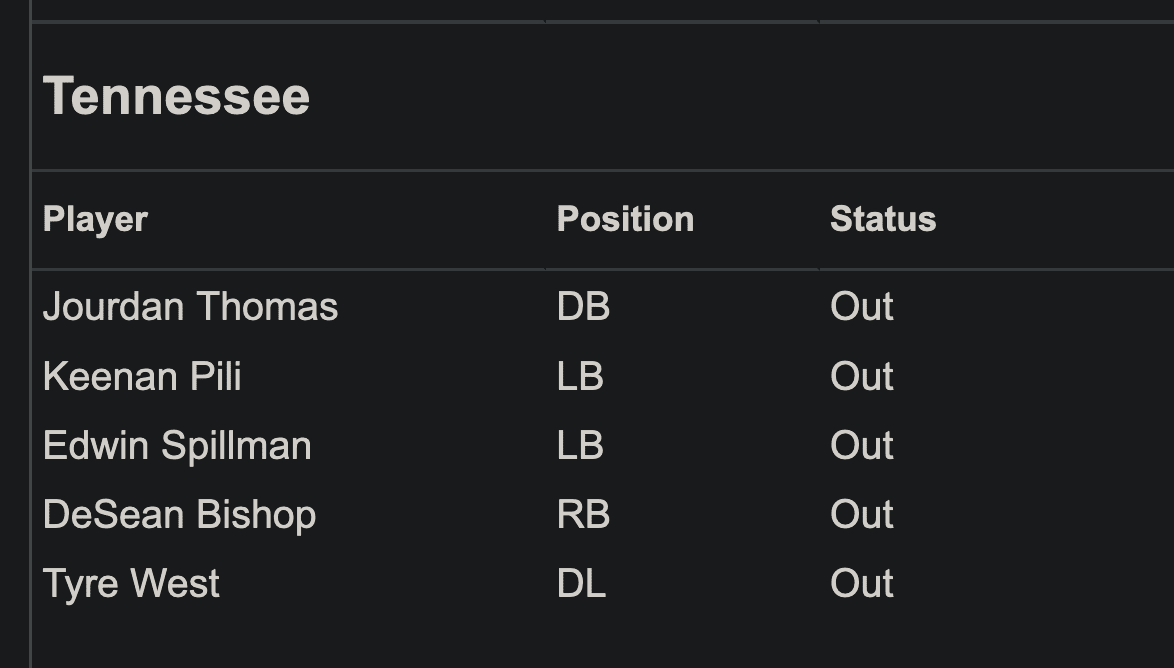Click the DL position for Tyre West
This screenshot has height=668, width=1174.
pos(581,584)
